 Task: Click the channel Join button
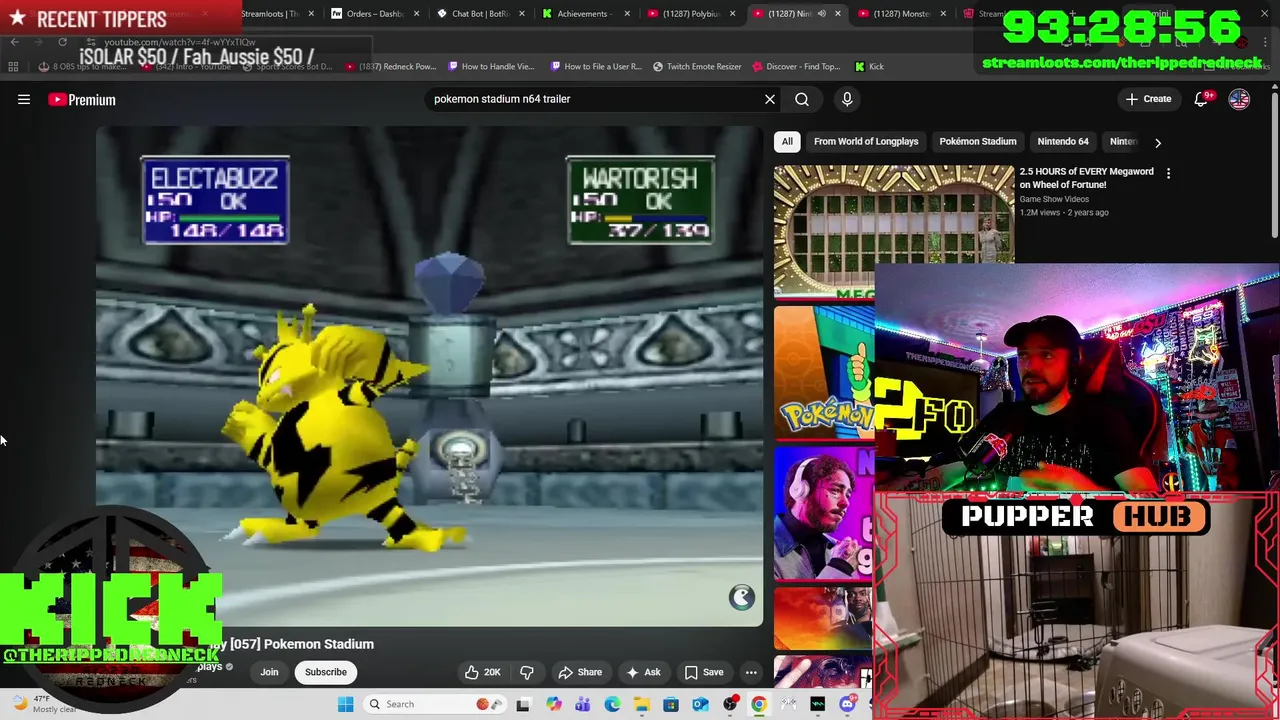point(269,672)
